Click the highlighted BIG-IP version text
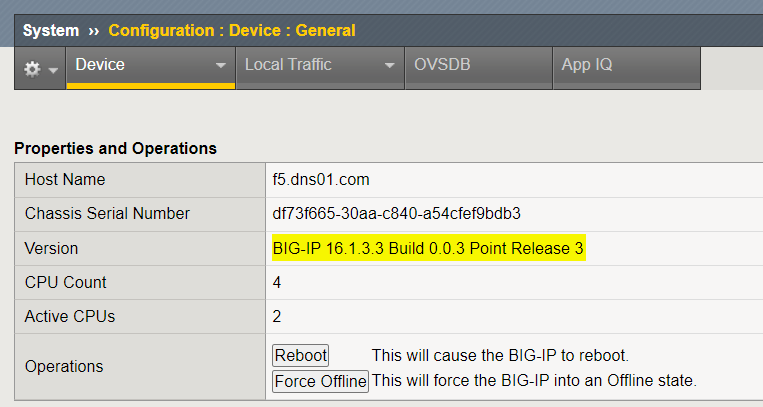Screen dimensions: 763x407 (428, 248)
